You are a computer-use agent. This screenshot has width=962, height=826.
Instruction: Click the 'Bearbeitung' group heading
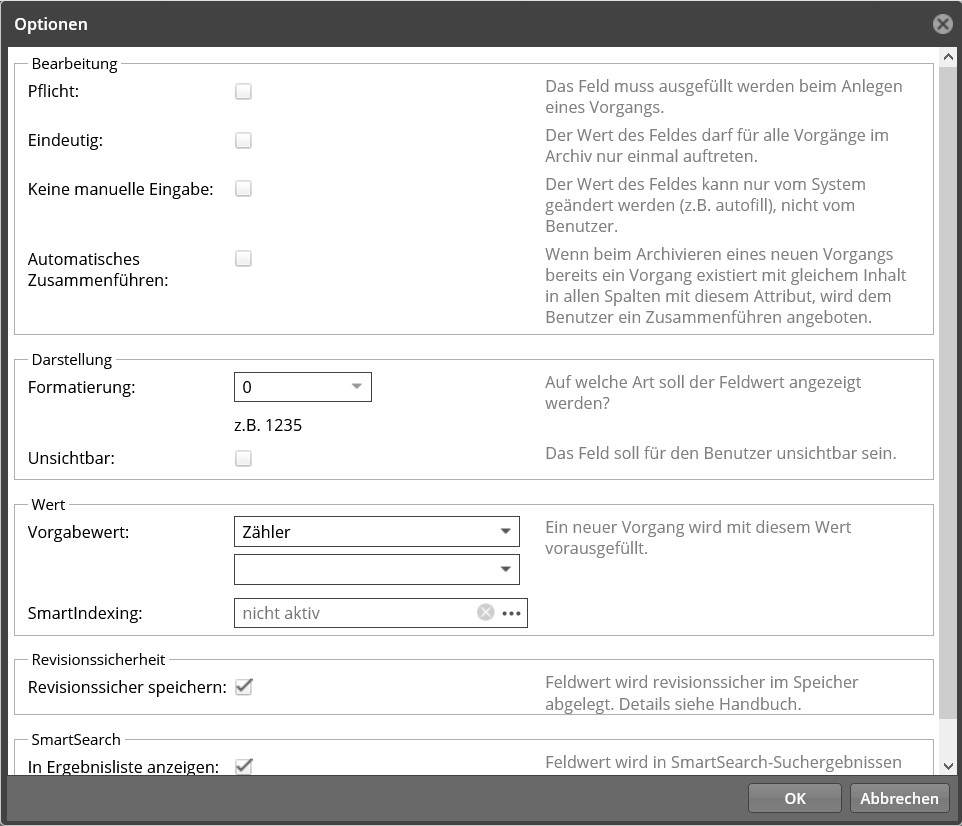(74, 64)
